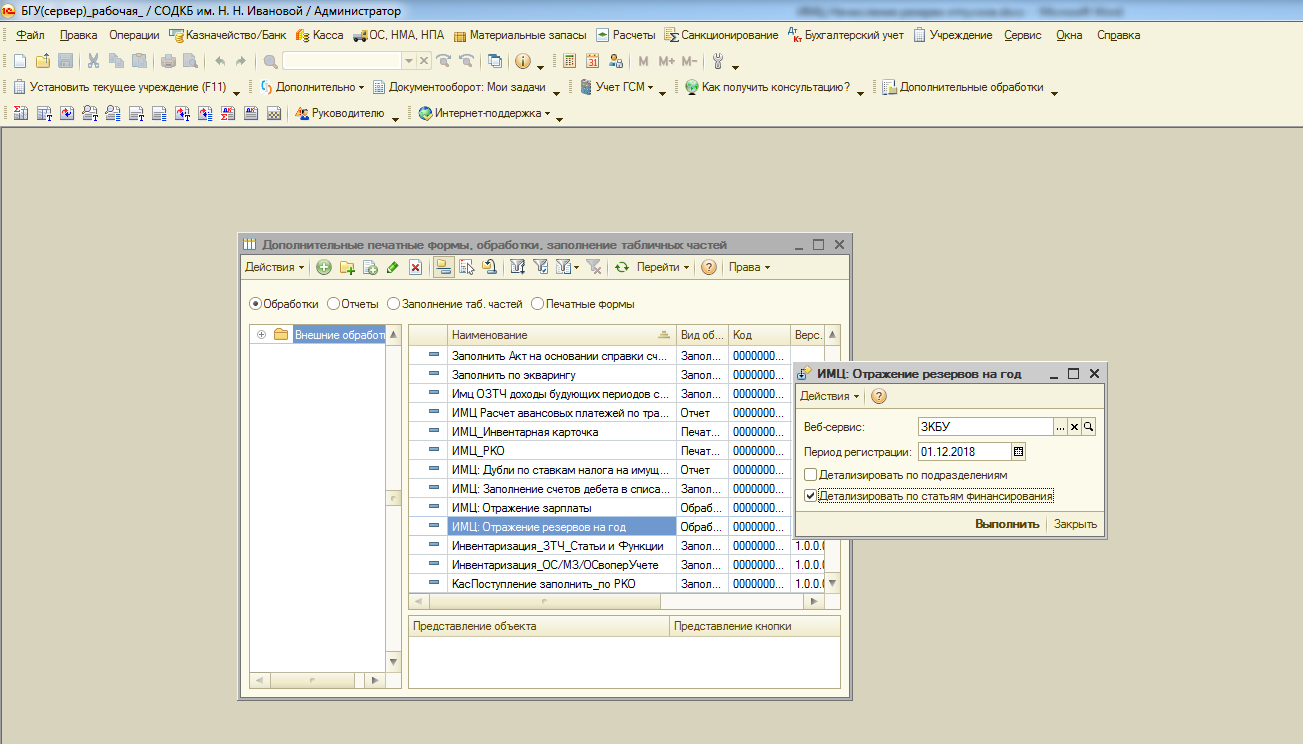Select the Отчеты radio button
Image resolution: width=1303 pixels, height=744 pixels.
(x=334, y=304)
